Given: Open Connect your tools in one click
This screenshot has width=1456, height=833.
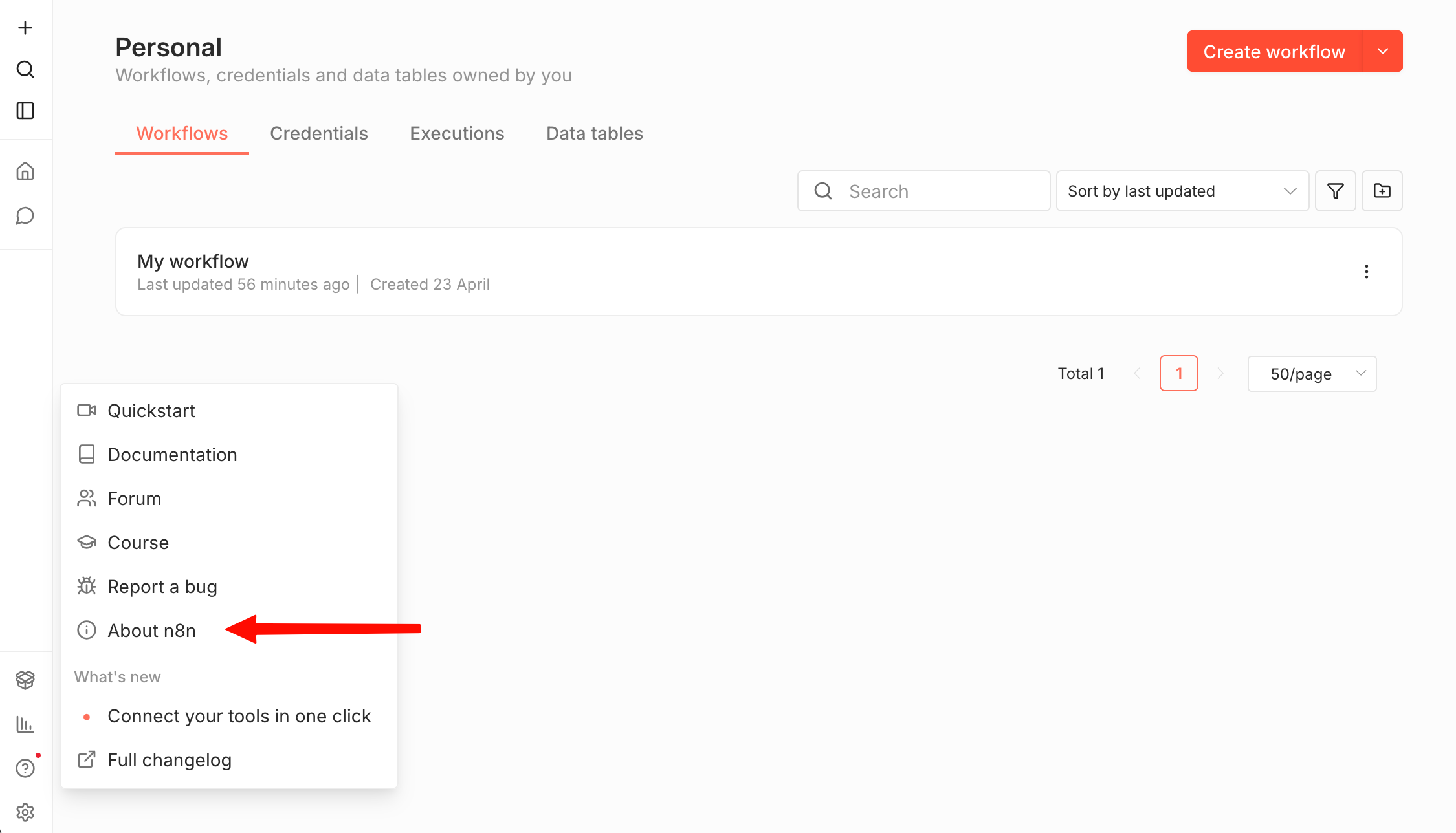Looking at the screenshot, I should pos(229,716).
